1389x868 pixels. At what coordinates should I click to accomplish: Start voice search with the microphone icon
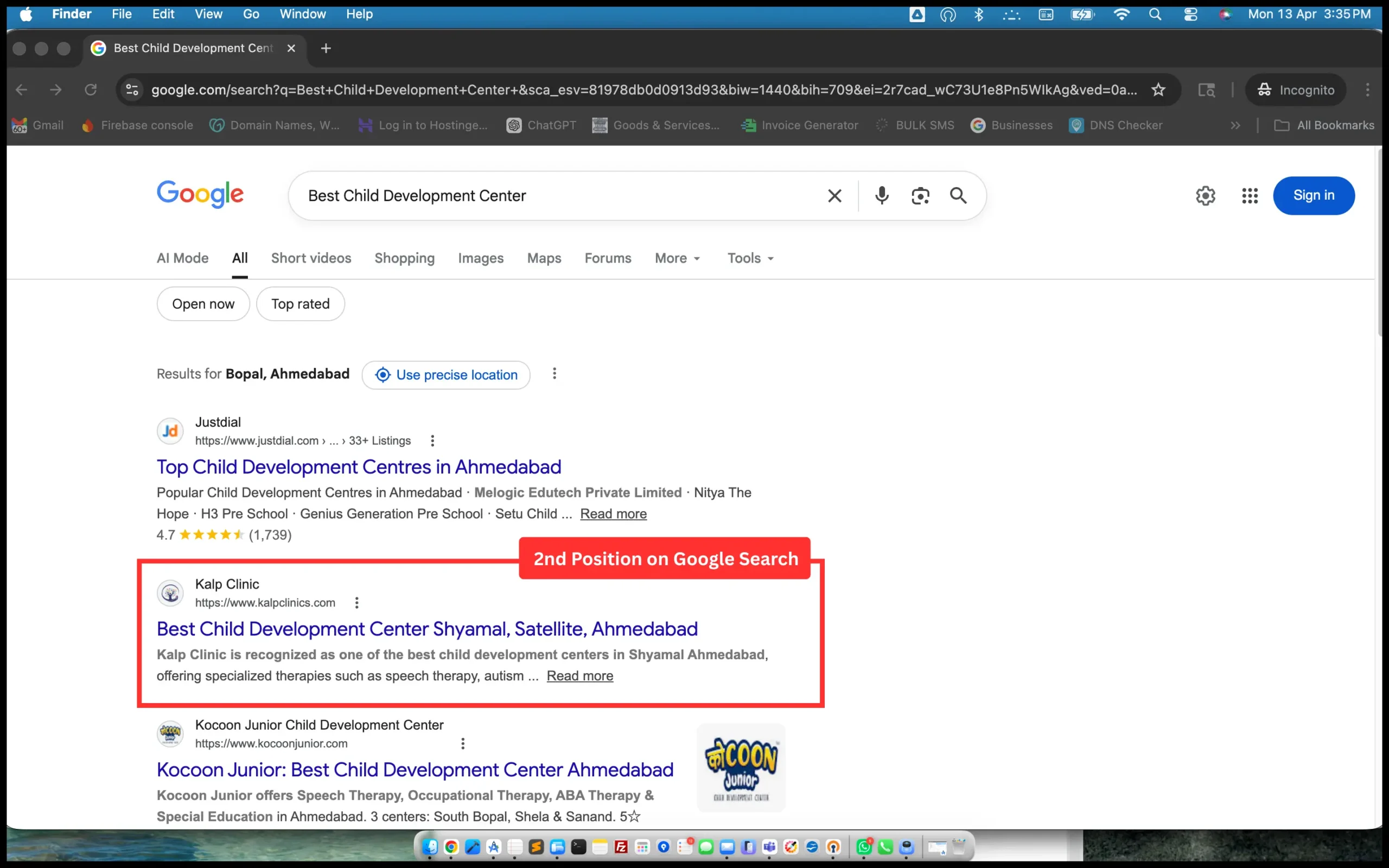tap(882, 196)
